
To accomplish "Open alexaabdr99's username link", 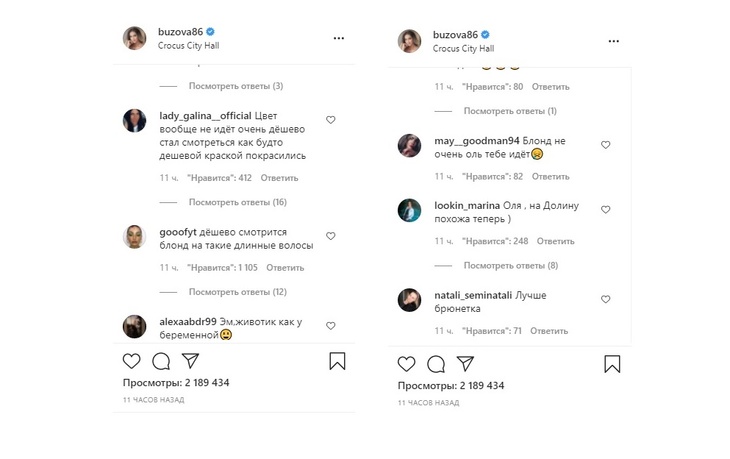I will click(x=188, y=321).
